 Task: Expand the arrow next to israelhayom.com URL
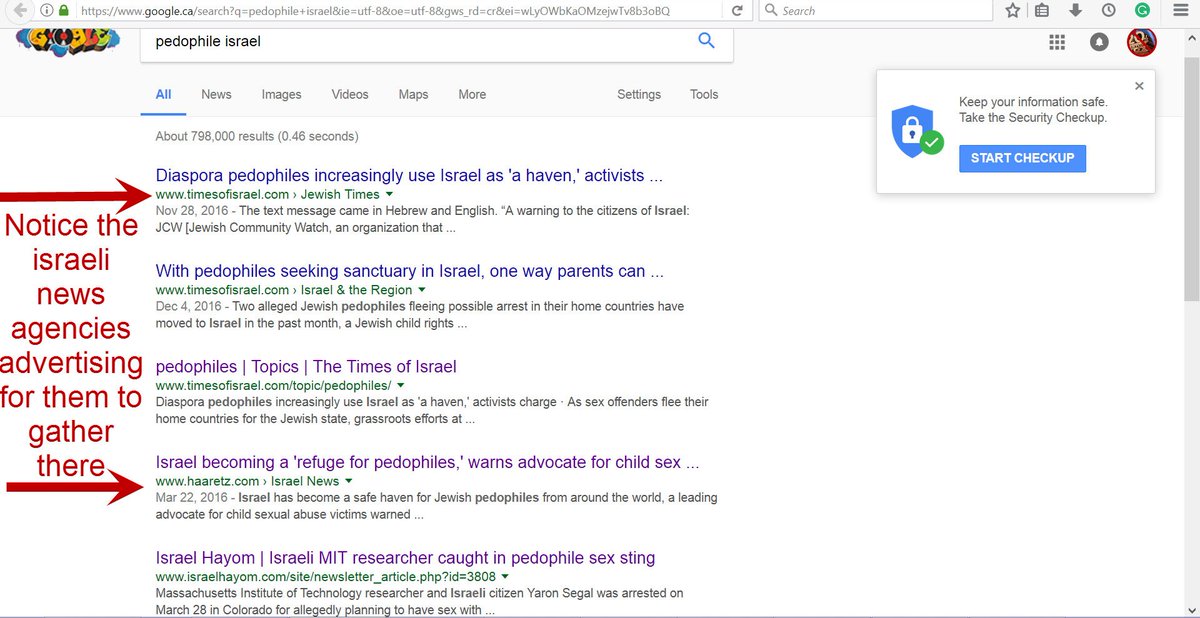coord(505,577)
